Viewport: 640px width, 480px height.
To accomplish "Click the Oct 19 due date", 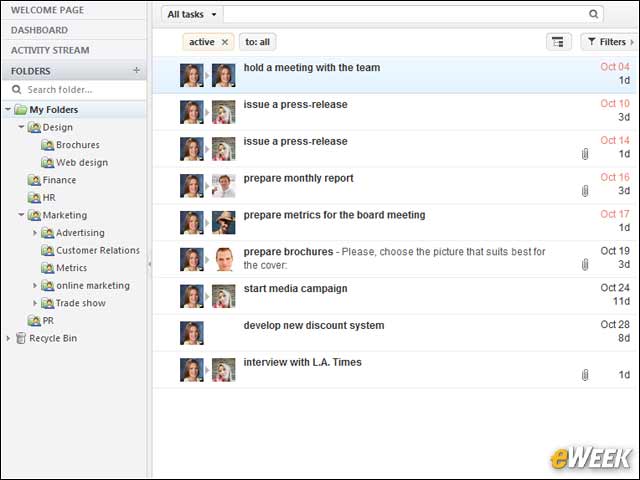I will pos(615,251).
